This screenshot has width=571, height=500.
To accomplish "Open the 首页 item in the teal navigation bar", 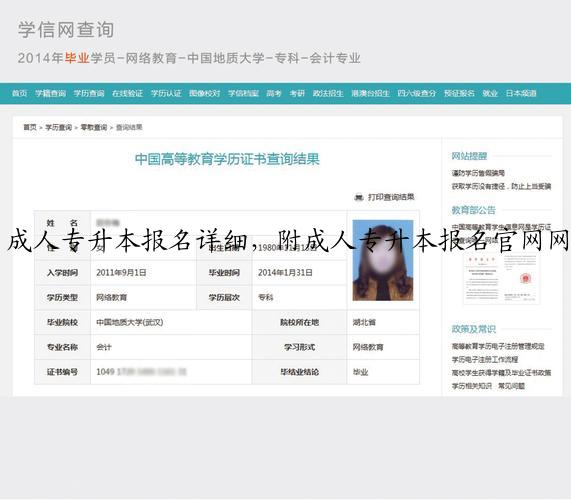I will 19,94.
